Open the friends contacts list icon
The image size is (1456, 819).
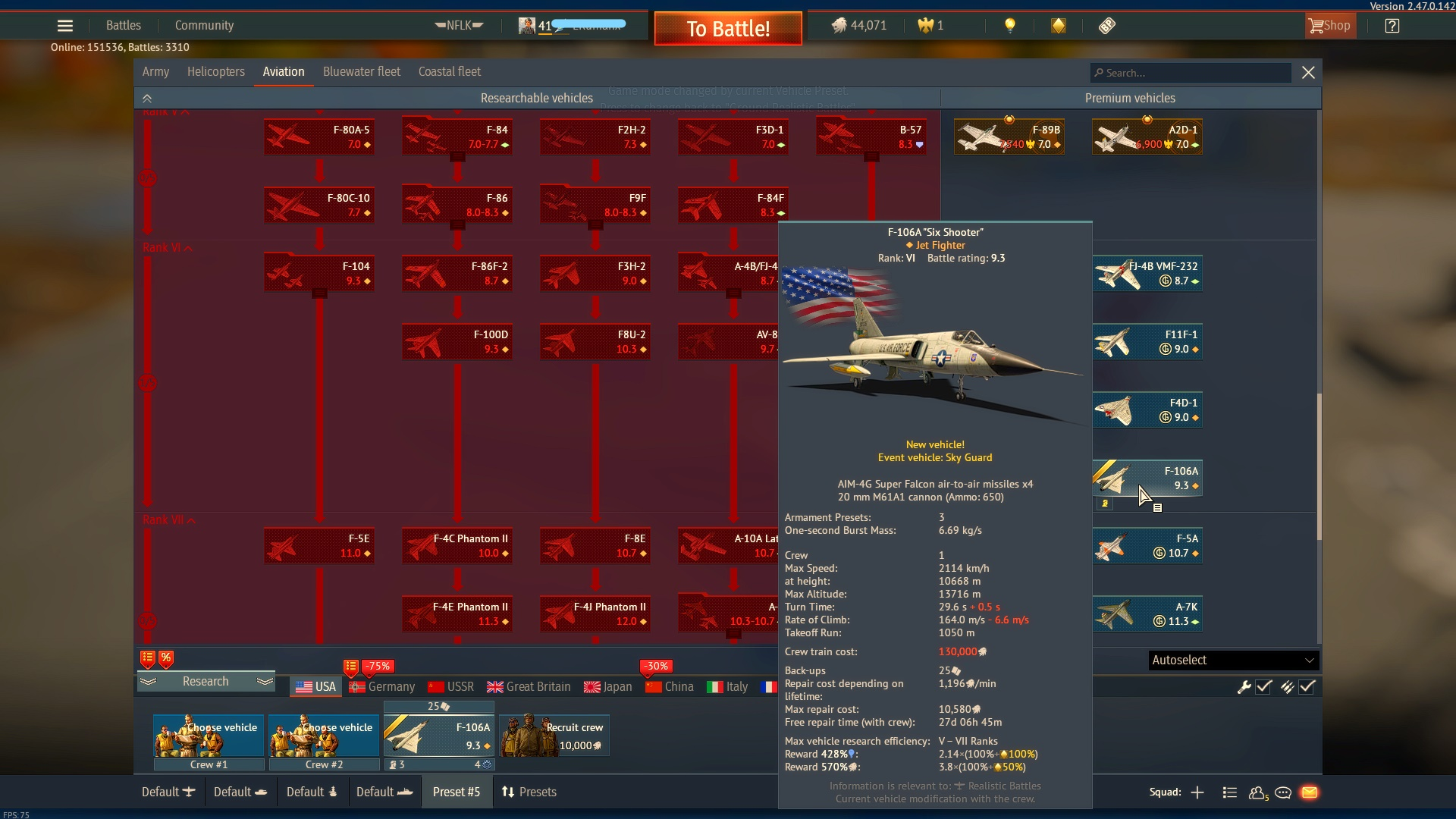pos(1257,792)
